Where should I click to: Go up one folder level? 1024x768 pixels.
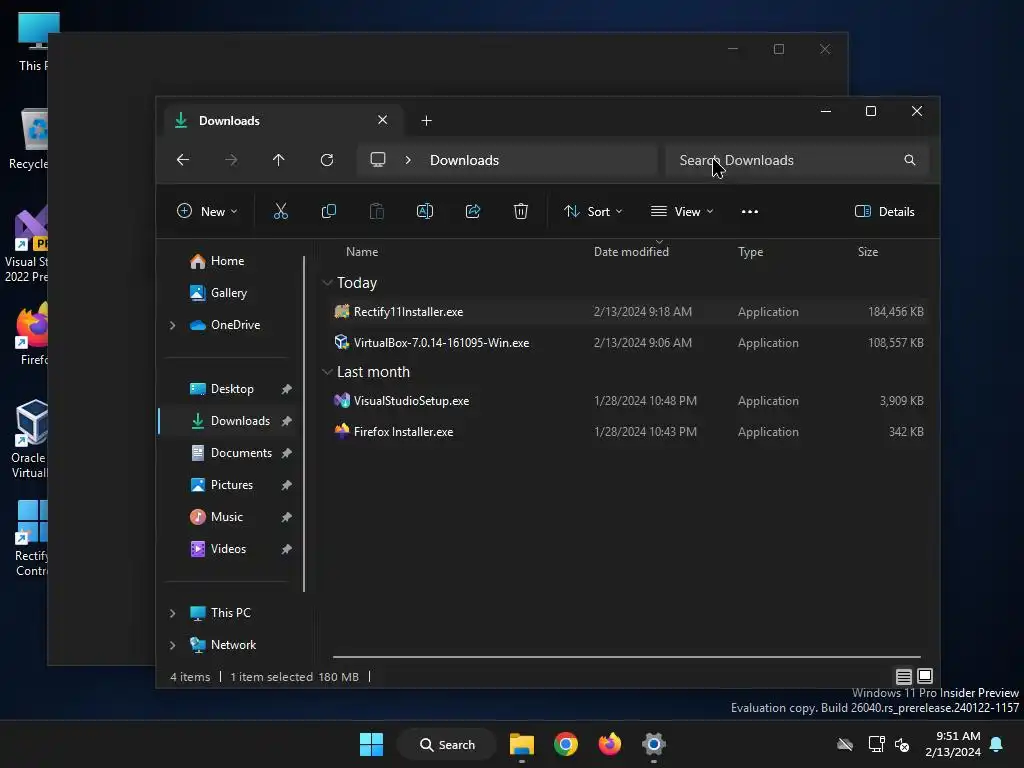click(x=279, y=160)
